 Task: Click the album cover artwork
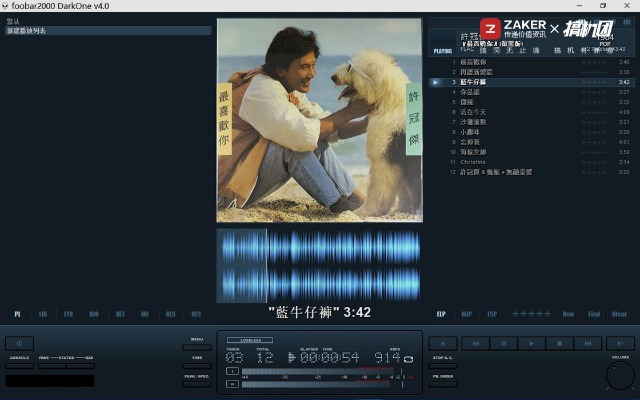[x=320, y=120]
